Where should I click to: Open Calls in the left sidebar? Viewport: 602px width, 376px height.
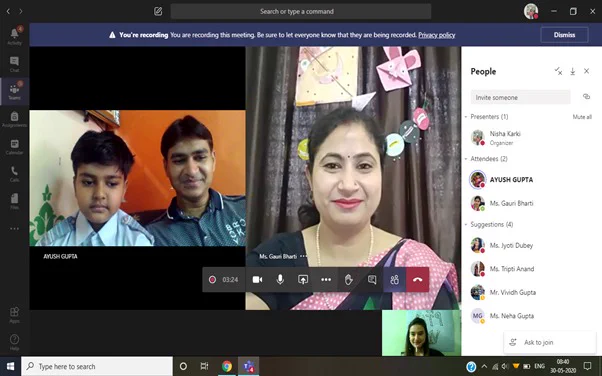click(15, 174)
